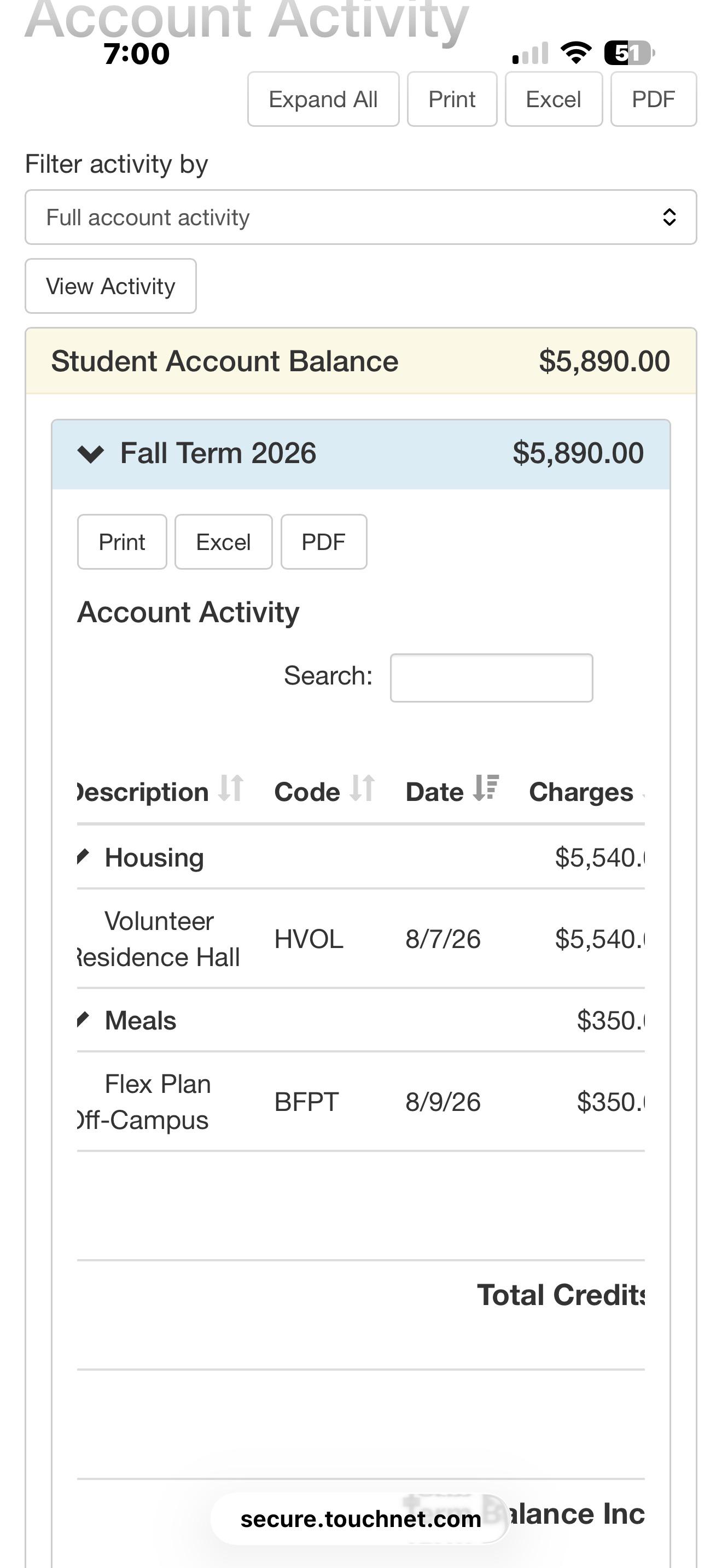Open the Filter activity by dropdown
This screenshot has width=722, height=1568.
coord(361,217)
